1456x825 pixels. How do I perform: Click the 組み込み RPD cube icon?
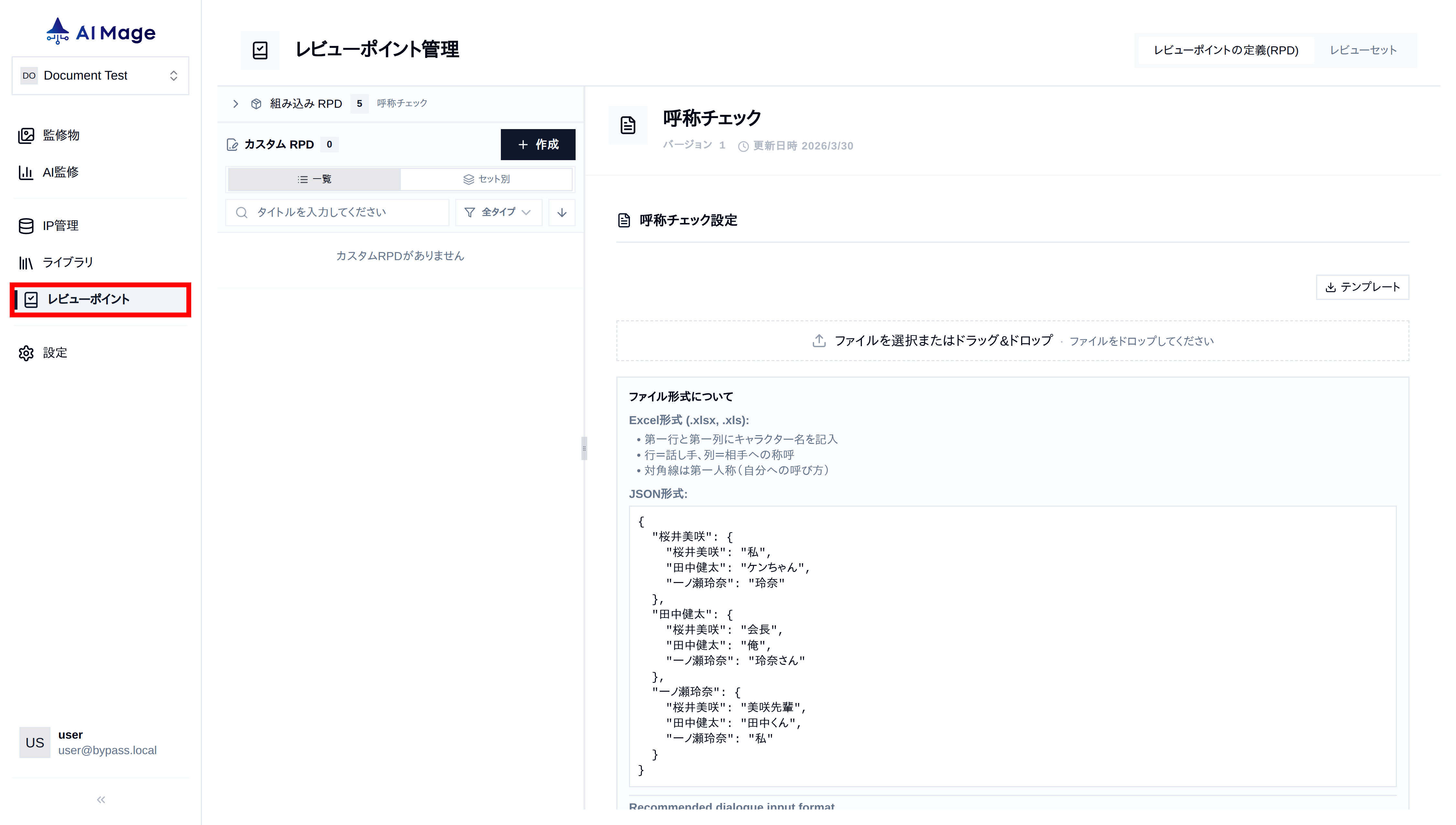pos(256,104)
